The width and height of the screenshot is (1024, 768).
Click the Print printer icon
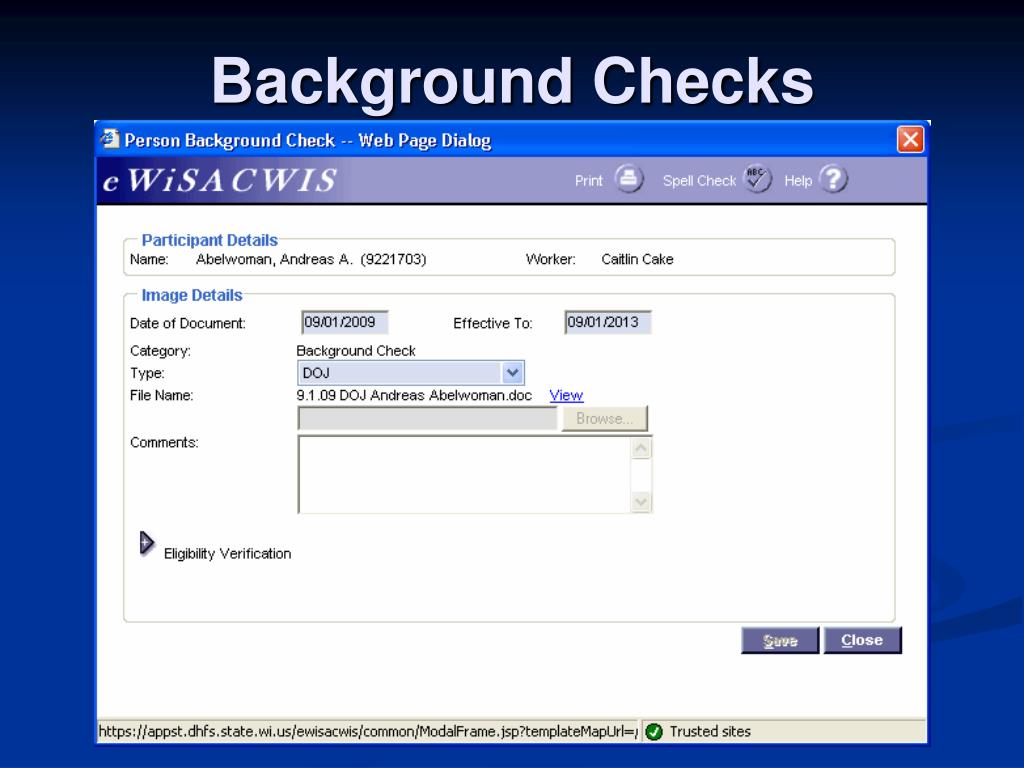(627, 180)
